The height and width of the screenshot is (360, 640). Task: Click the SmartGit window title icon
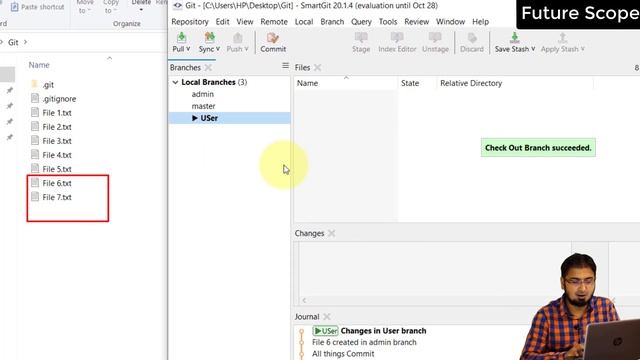pos(178,6)
